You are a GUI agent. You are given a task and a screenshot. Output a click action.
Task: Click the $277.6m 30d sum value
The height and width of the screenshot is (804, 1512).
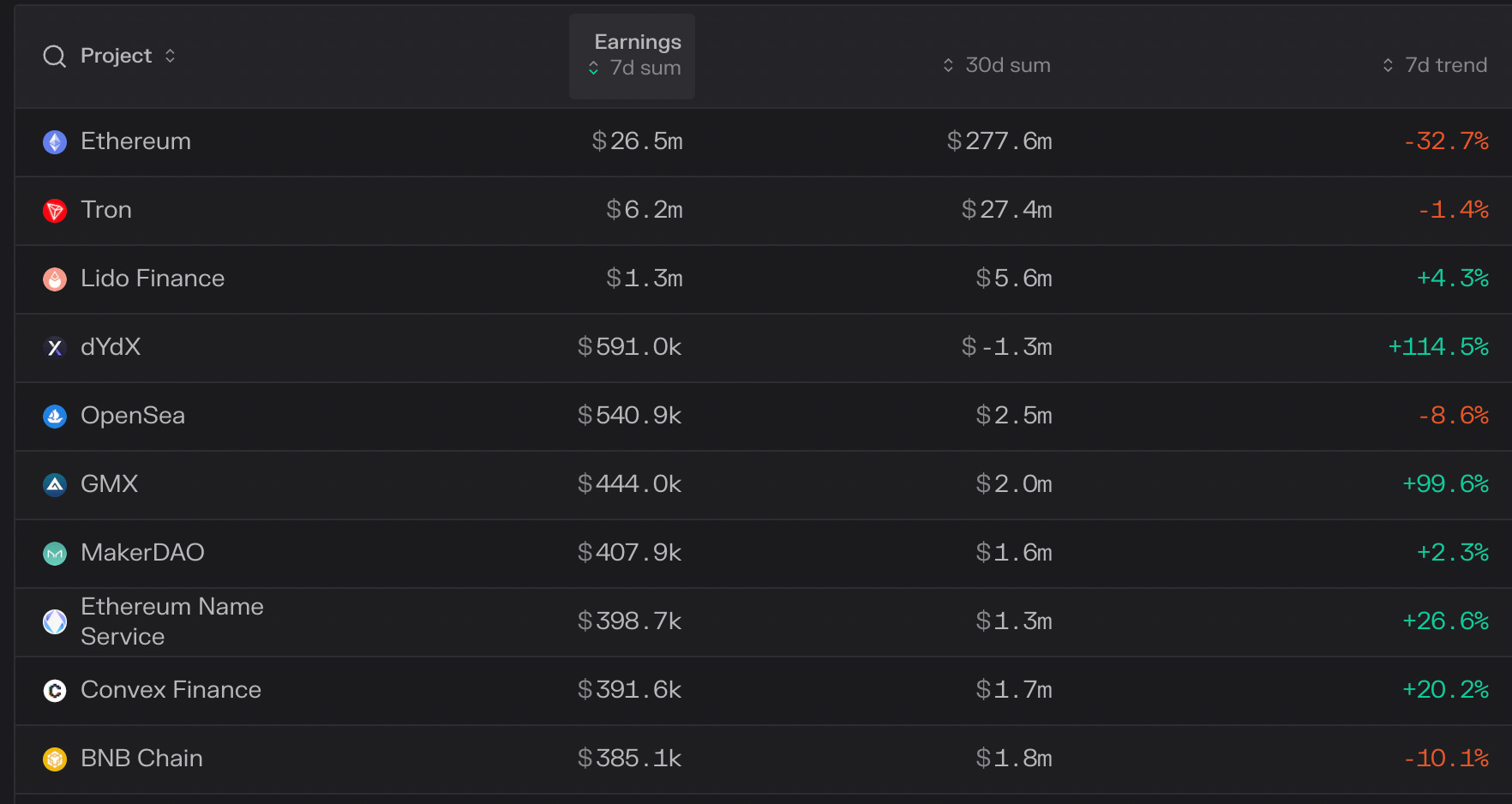coord(999,141)
